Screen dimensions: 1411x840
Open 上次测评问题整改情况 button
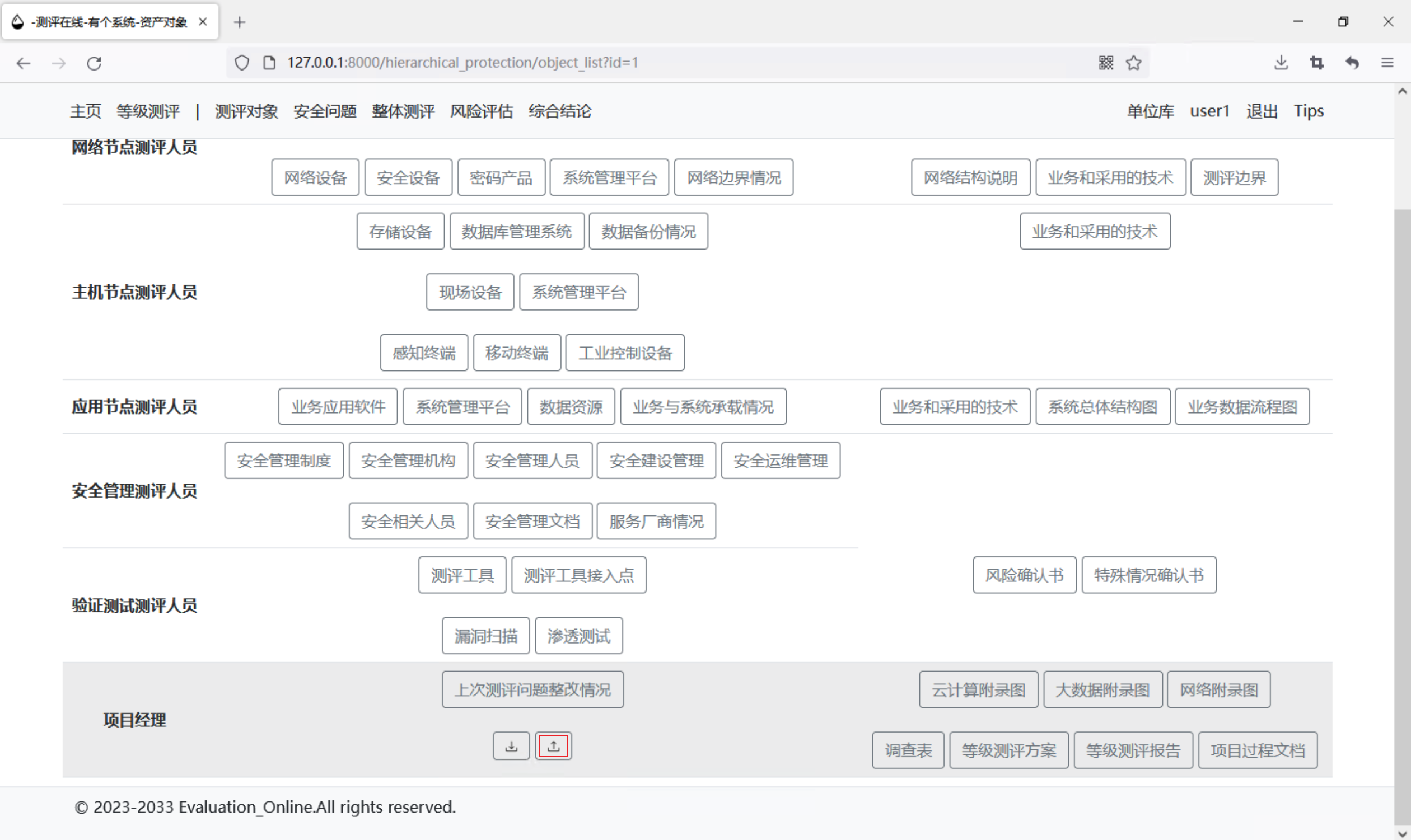pyautogui.click(x=533, y=689)
